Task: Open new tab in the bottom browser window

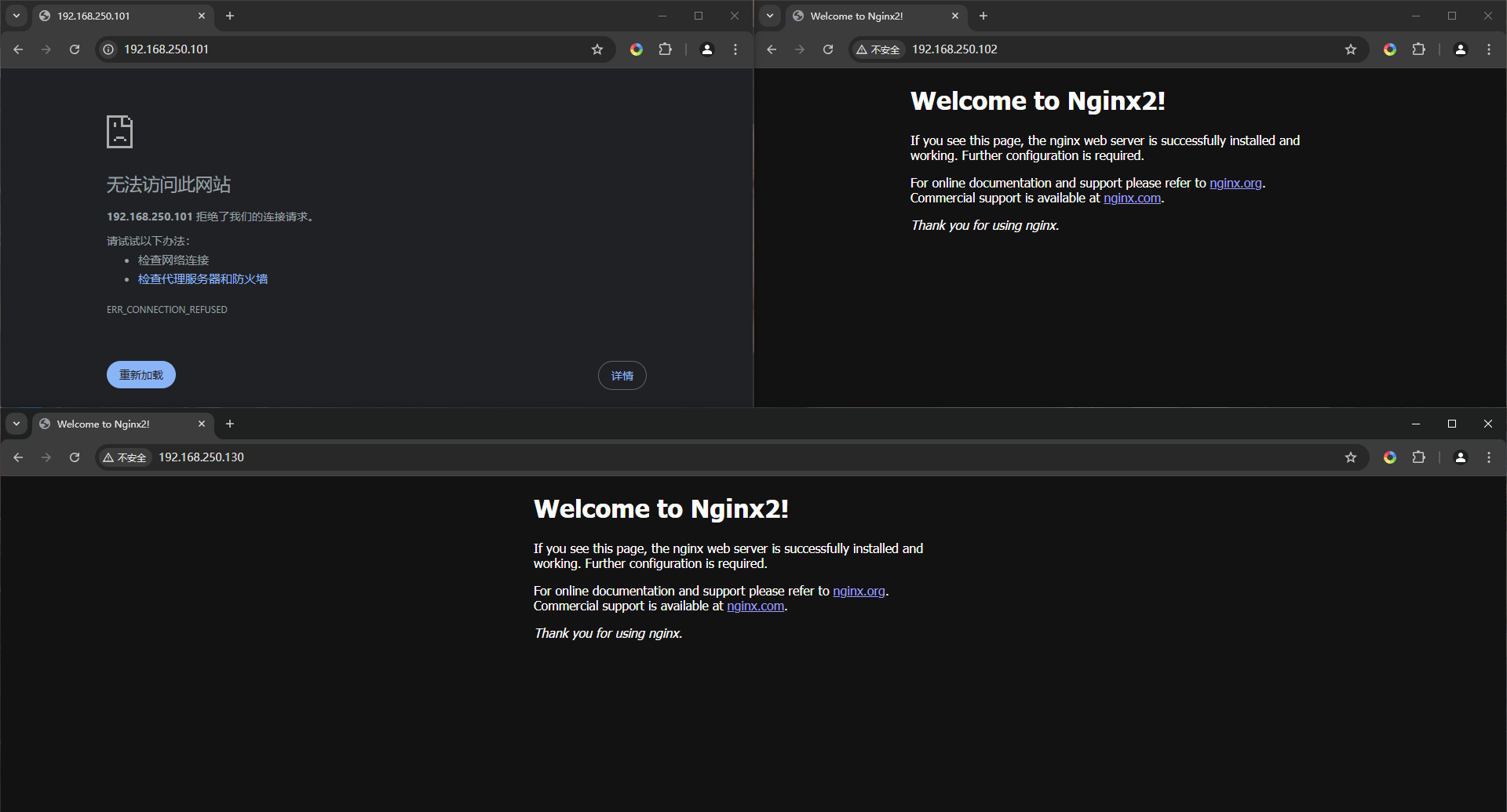Action: [230, 424]
